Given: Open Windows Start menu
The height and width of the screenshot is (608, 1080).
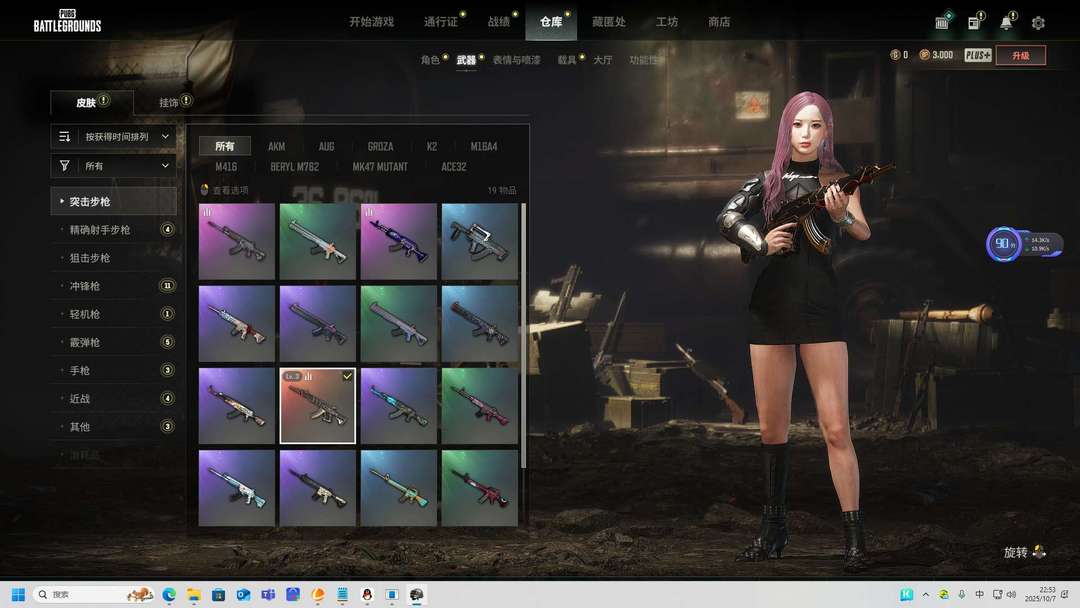Looking at the screenshot, I should [x=18, y=594].
